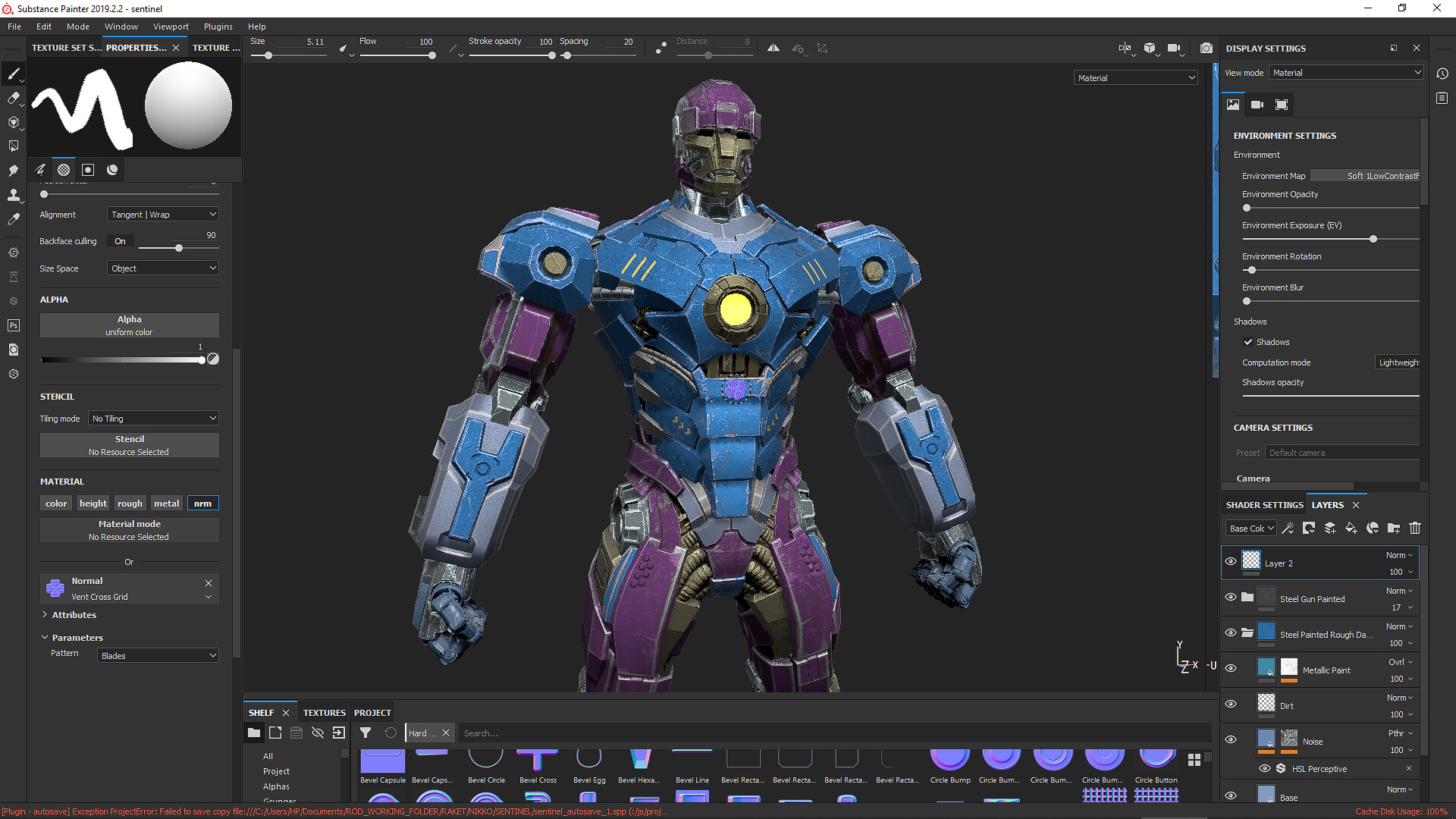Open the Window menu

(x=121, y=26)
